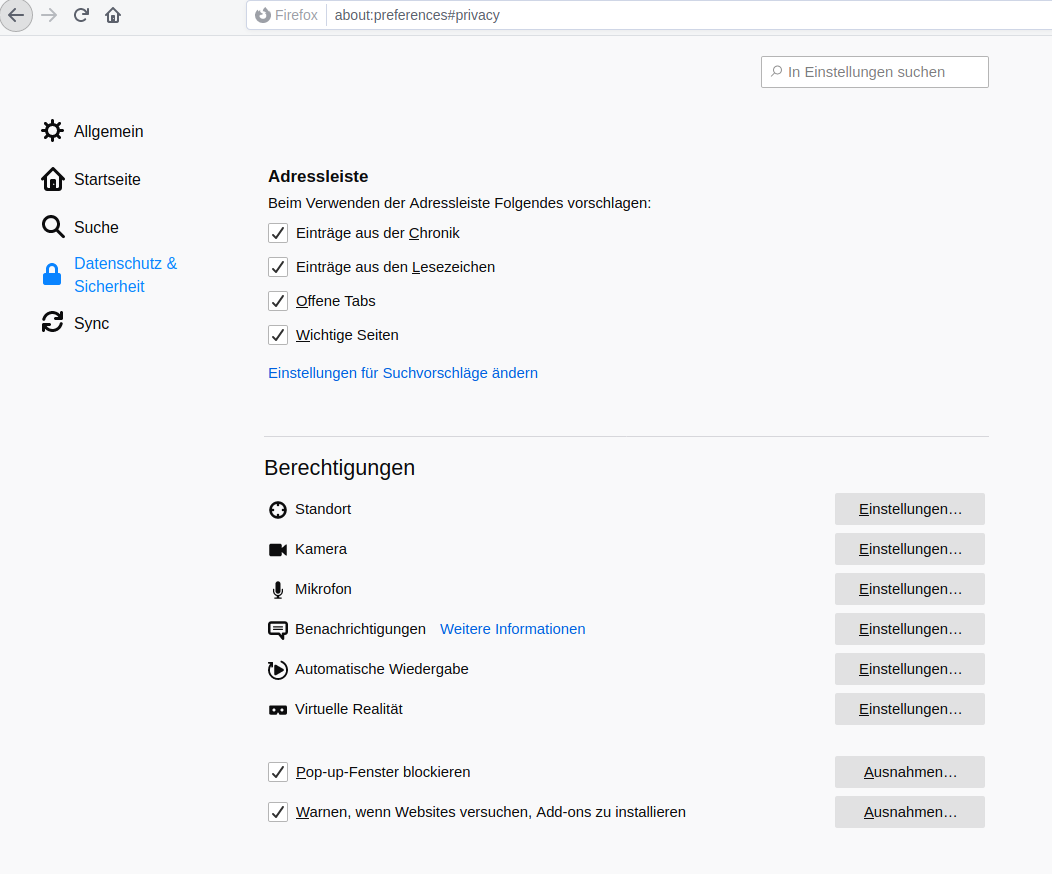Select Datenschutz & Sicherheit category
This screenshot has height=874, width=1052.
pos(125,274)
